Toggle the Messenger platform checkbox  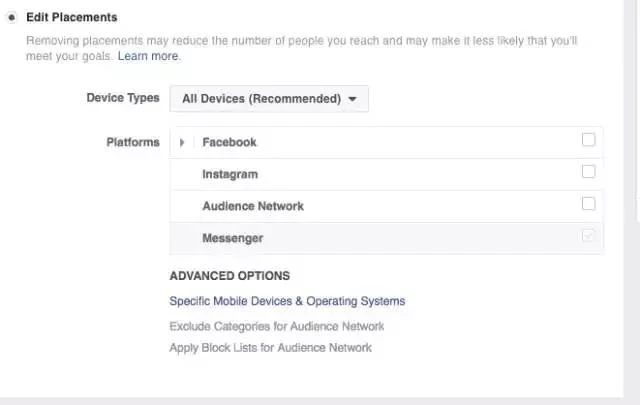[x=589, y=235]
